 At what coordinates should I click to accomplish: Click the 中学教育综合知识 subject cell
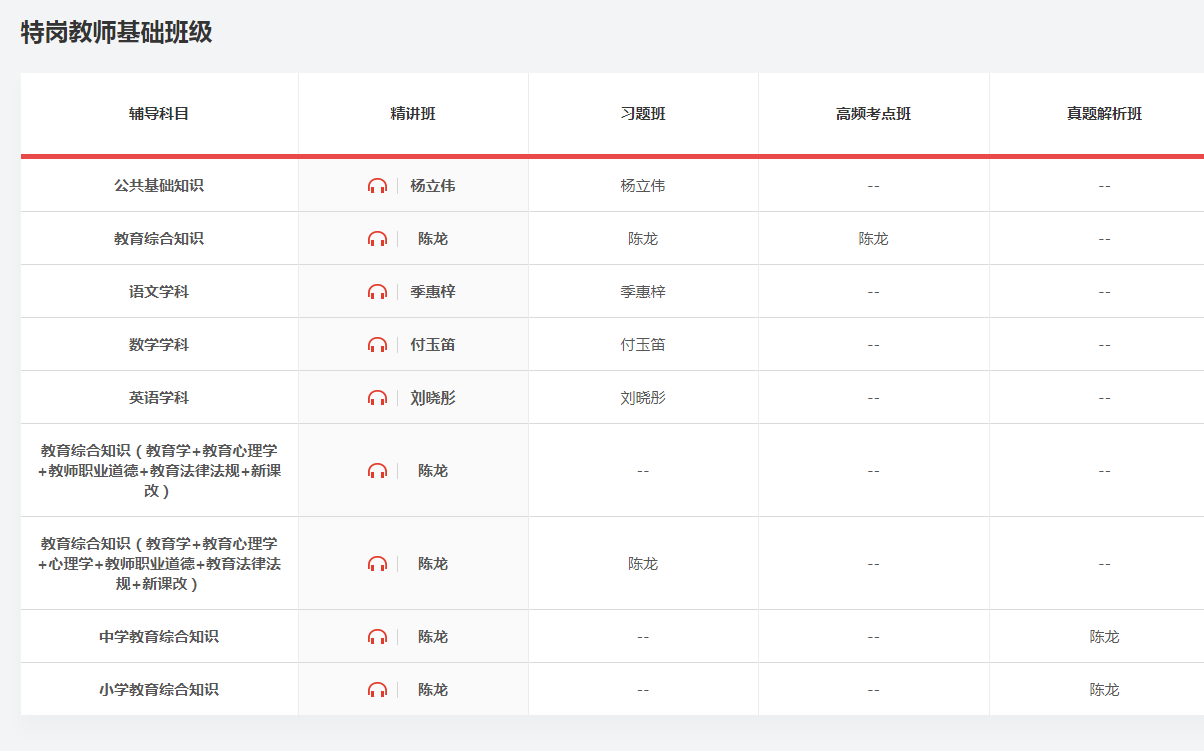pos(159,637)
